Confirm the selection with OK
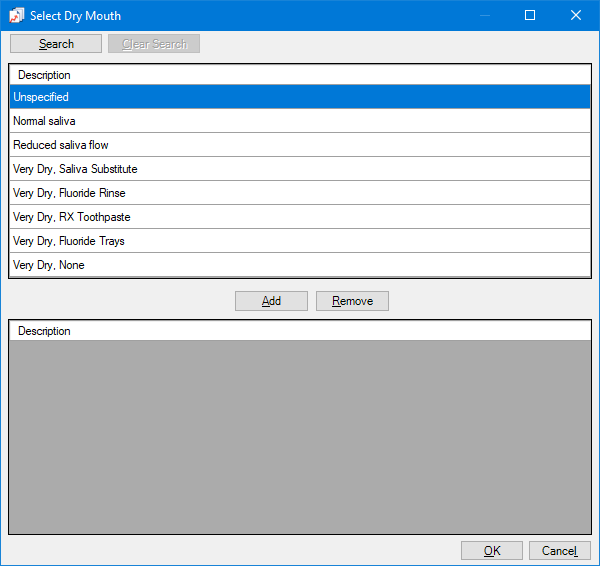The image size is (600, 566). [x=491, y=551]
